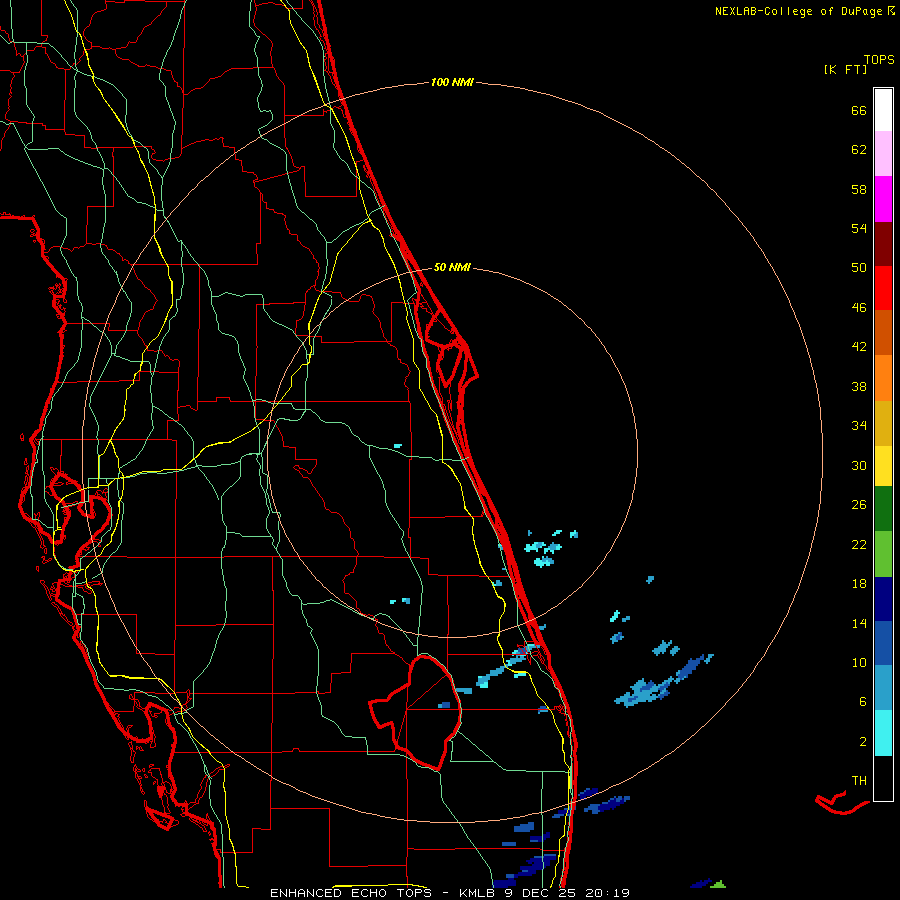900x900 pixels.
Task: Pick the cyan legend swatch near 2
Action: pyautogui.click(x=883, y=733)
